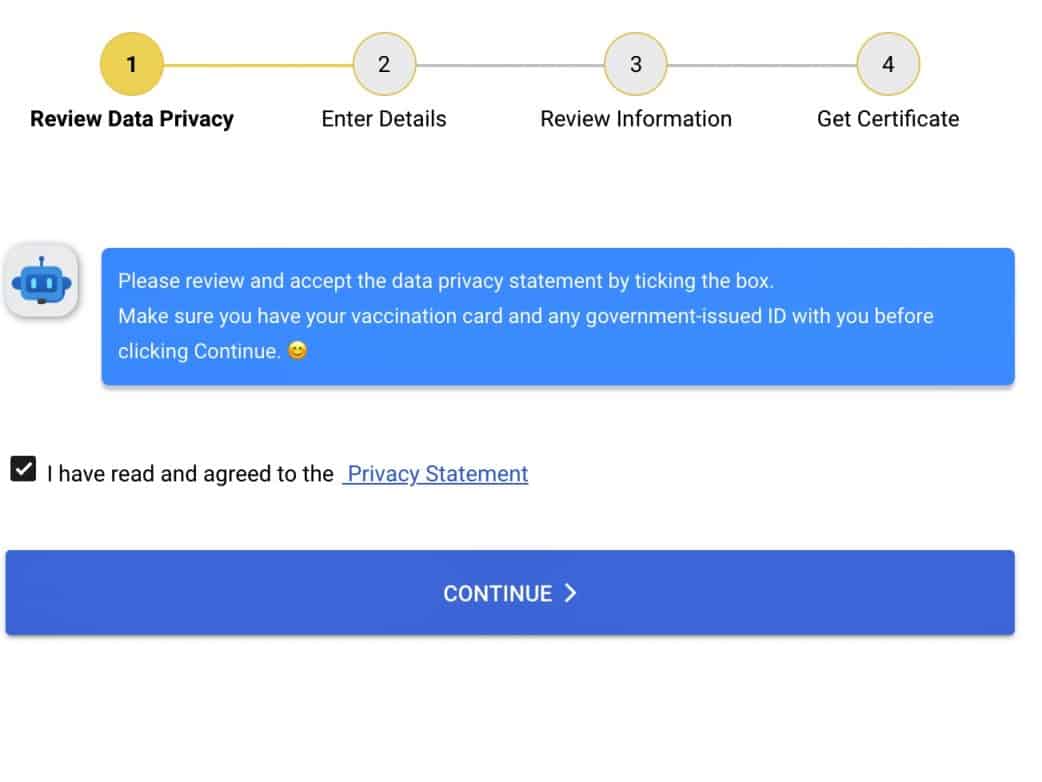Click the "I have read and agreed" text
1042x782 pixels.
[x=190, y=474]
